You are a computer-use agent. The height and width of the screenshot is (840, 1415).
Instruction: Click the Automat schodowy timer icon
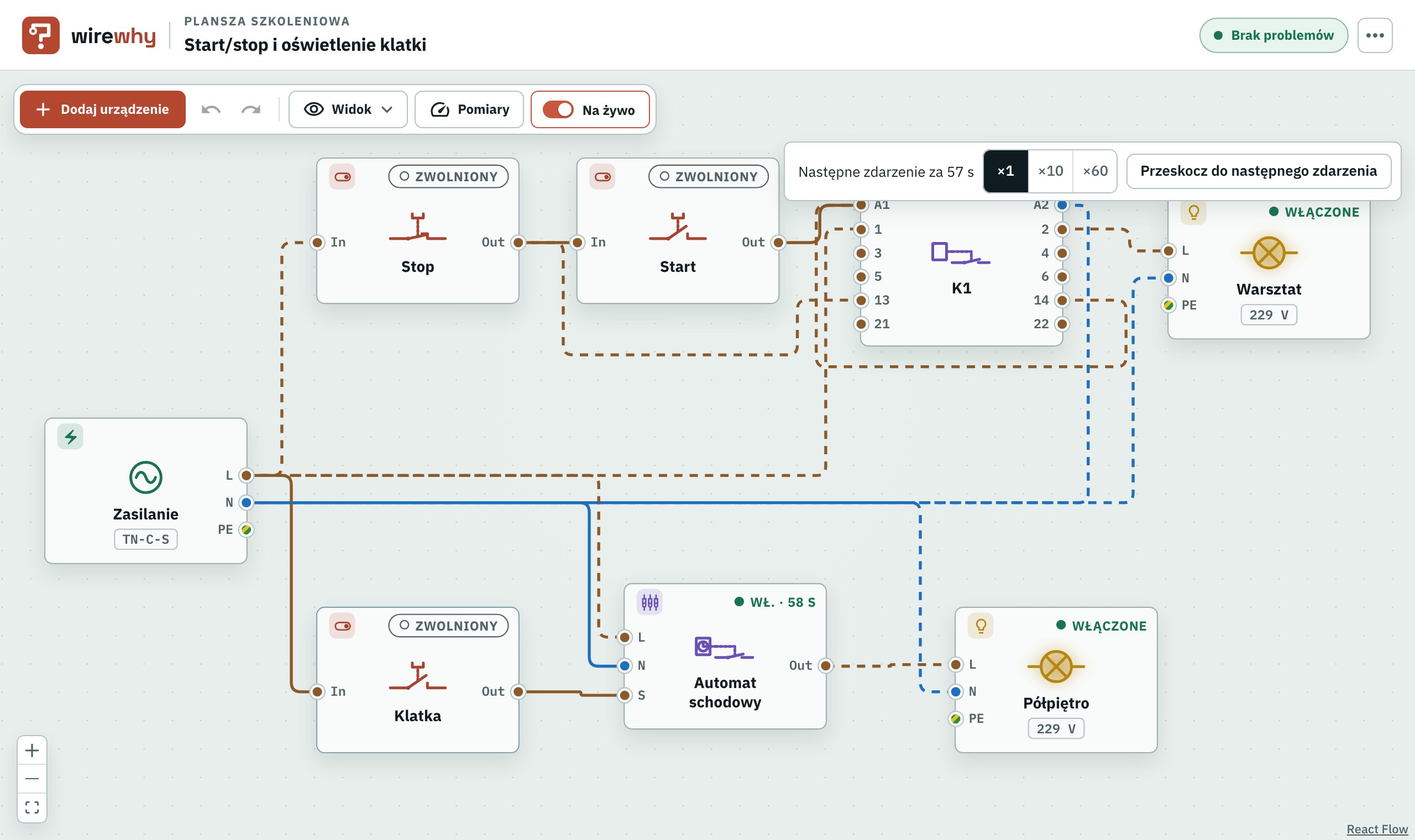[650, 602]
